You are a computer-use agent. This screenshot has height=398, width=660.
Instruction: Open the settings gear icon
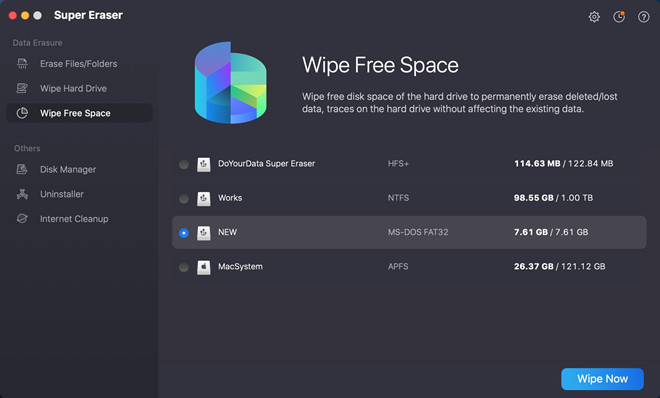(594, 17)
